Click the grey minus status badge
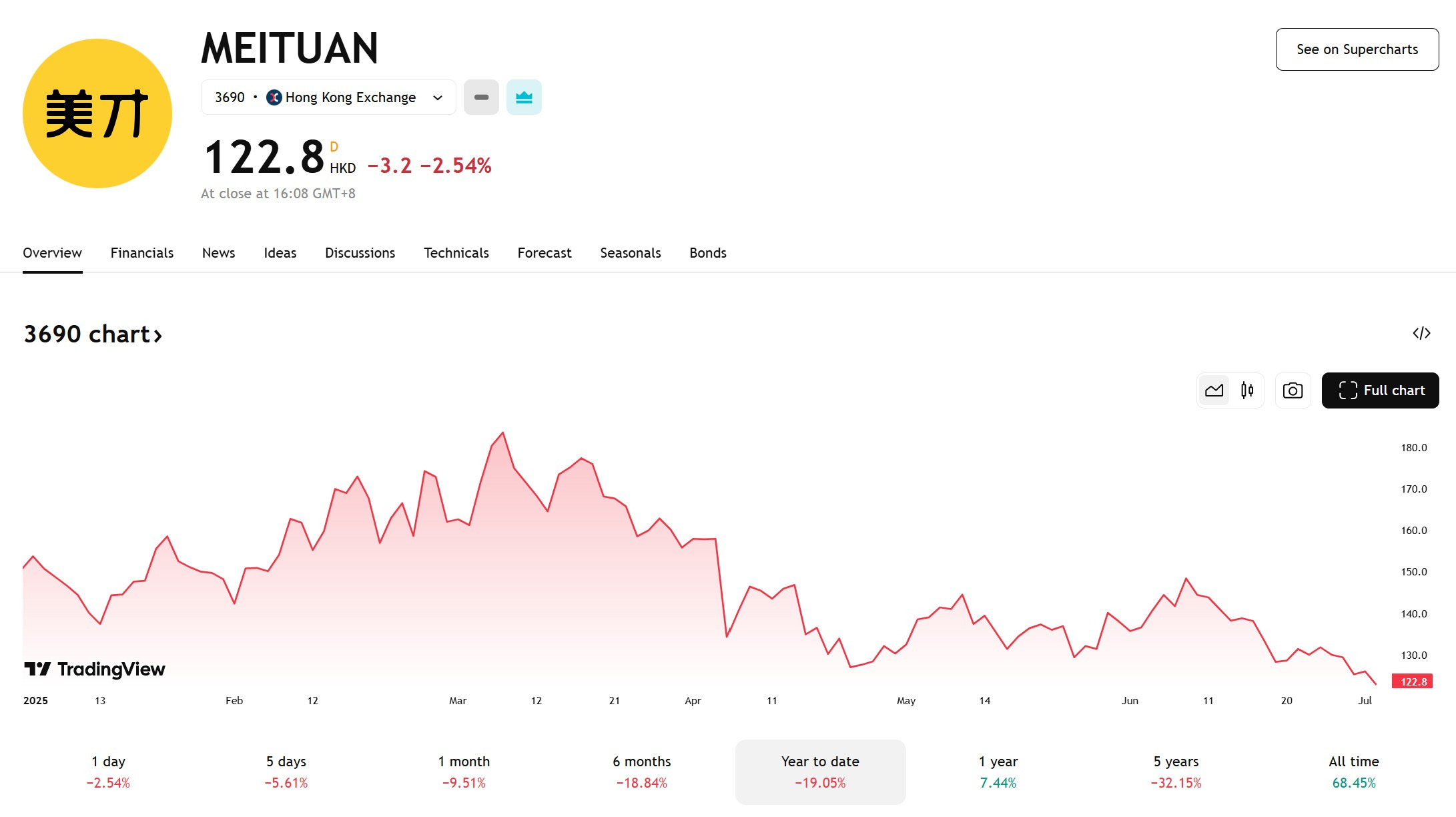 point(481,97)
